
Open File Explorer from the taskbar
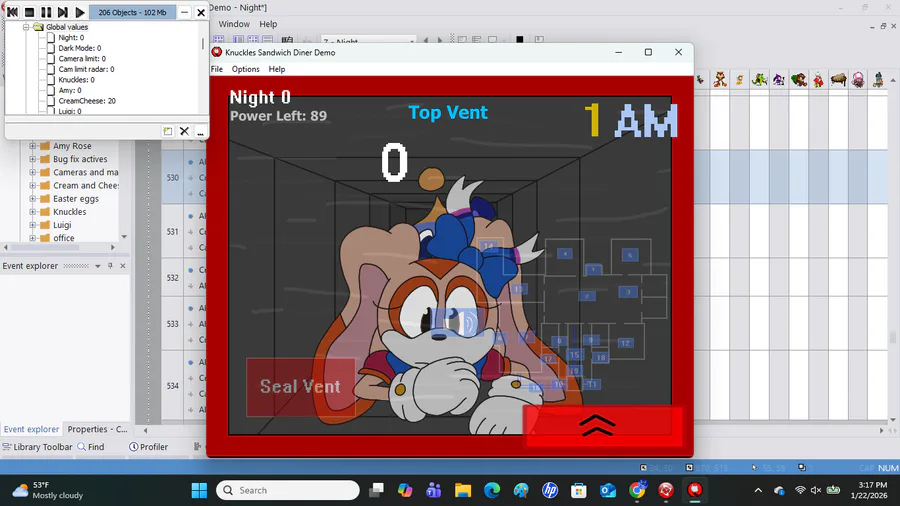tap(463, 491)
